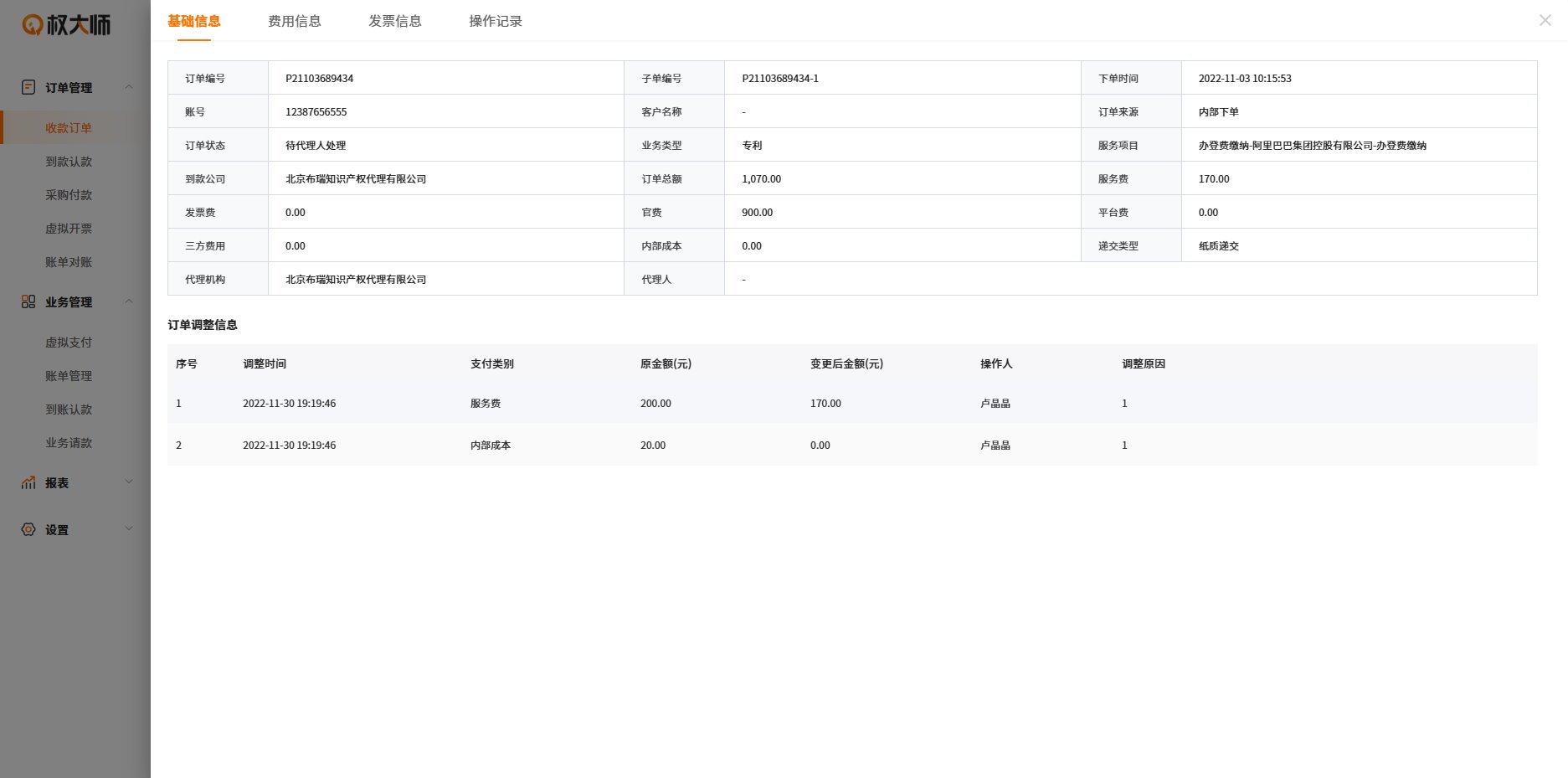Click order number P21103689434 cell
This screenshot has width=1568, height=778.
[x=318, y=78]
